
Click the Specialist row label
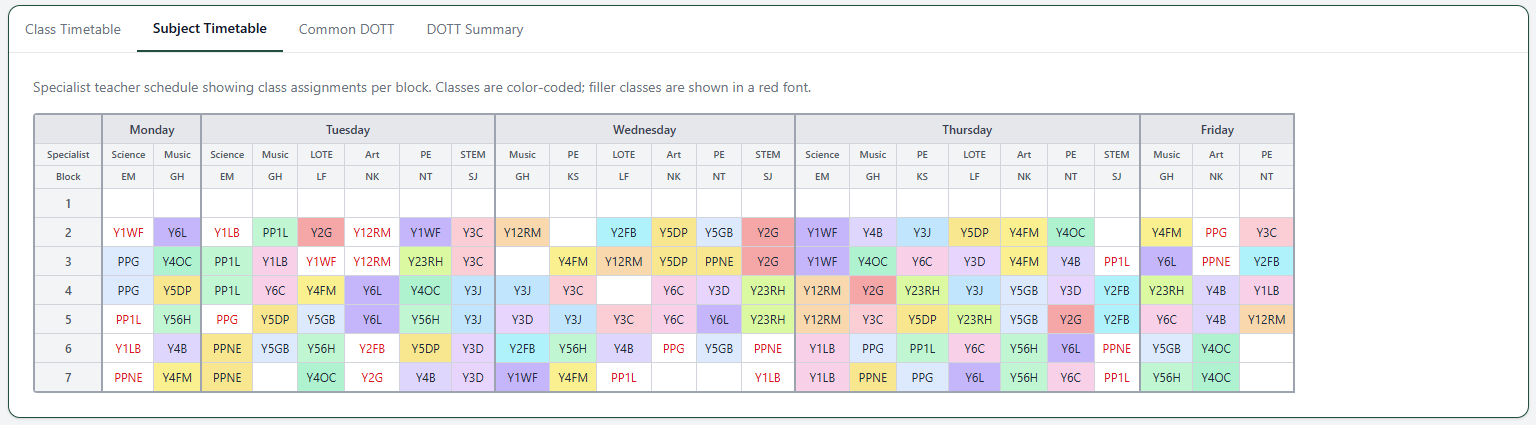(x=68, y=154)
